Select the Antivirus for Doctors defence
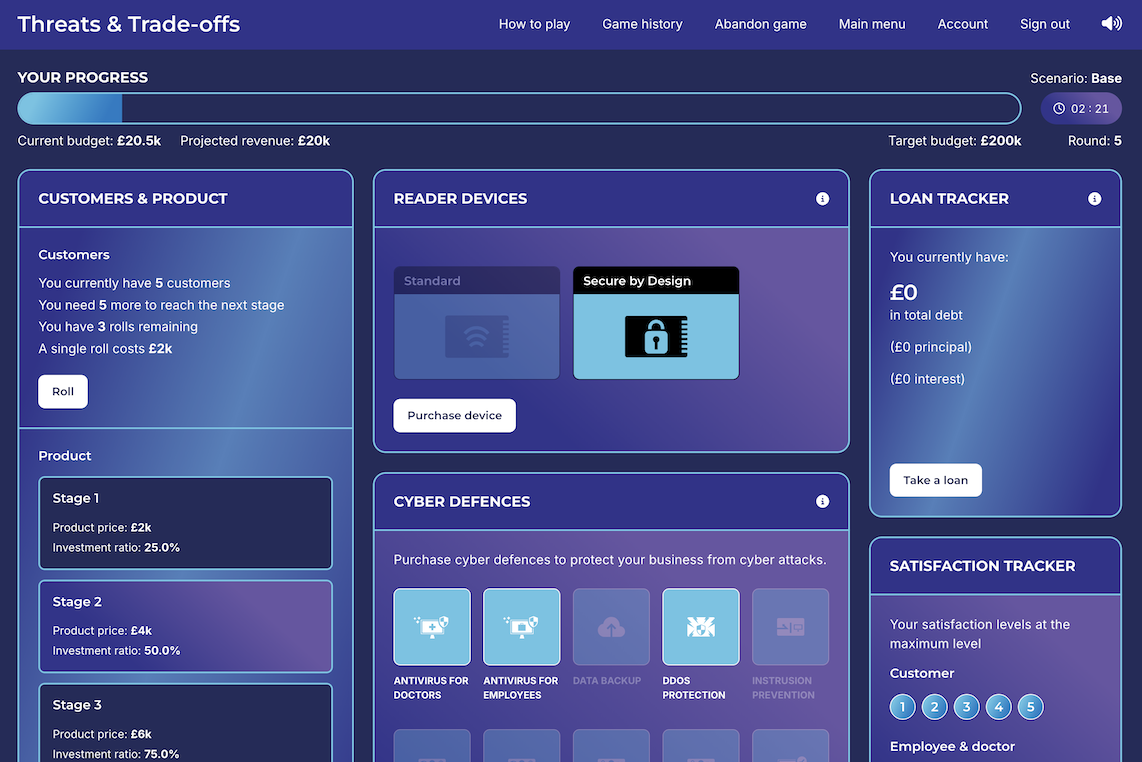 coord(431,627)
